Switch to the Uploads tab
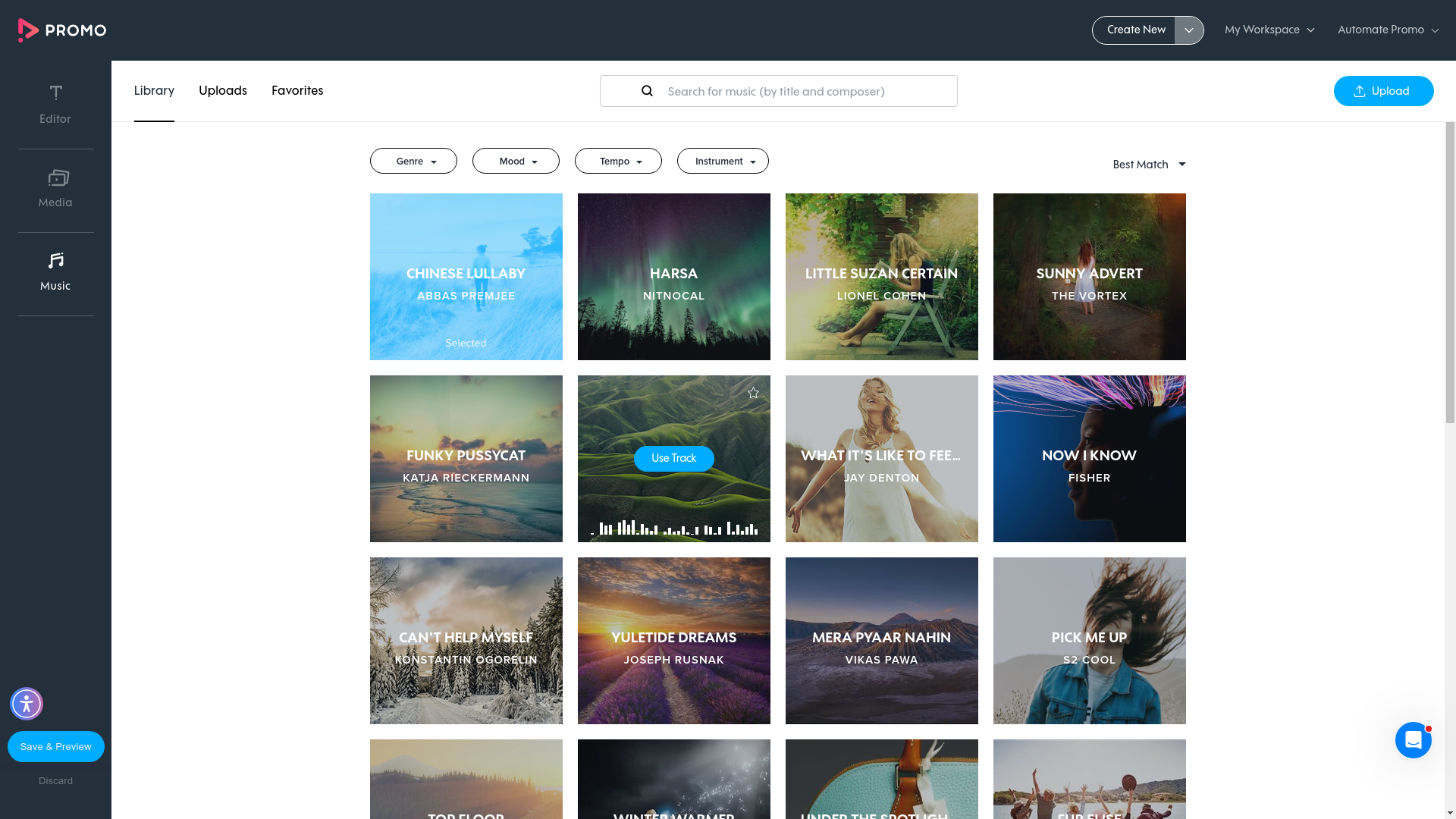The height and width of the screenshot is (819, 1456). point(223,91)
